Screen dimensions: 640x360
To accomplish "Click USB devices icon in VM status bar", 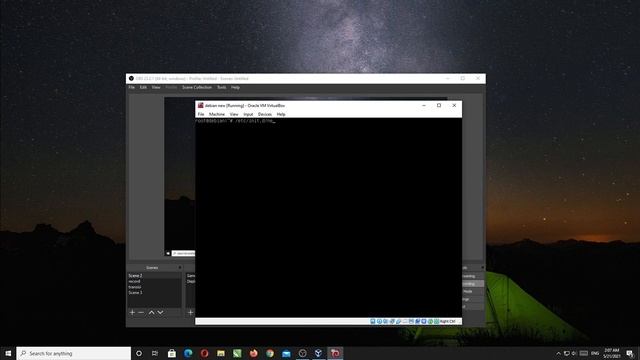I will [399, 322].
